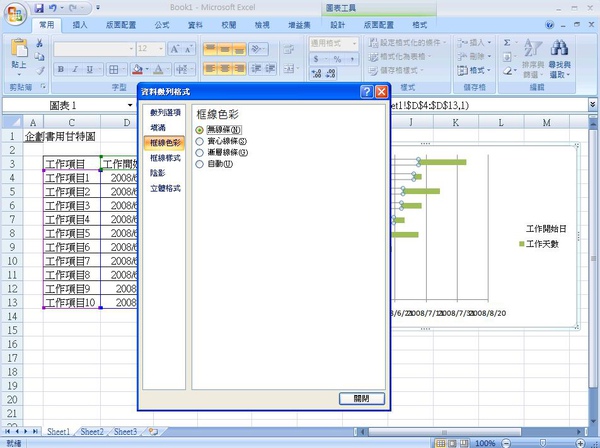The width and height of the screenshot is (600, 448).
Task: Click the Office button logo
Action: point(15,15)
